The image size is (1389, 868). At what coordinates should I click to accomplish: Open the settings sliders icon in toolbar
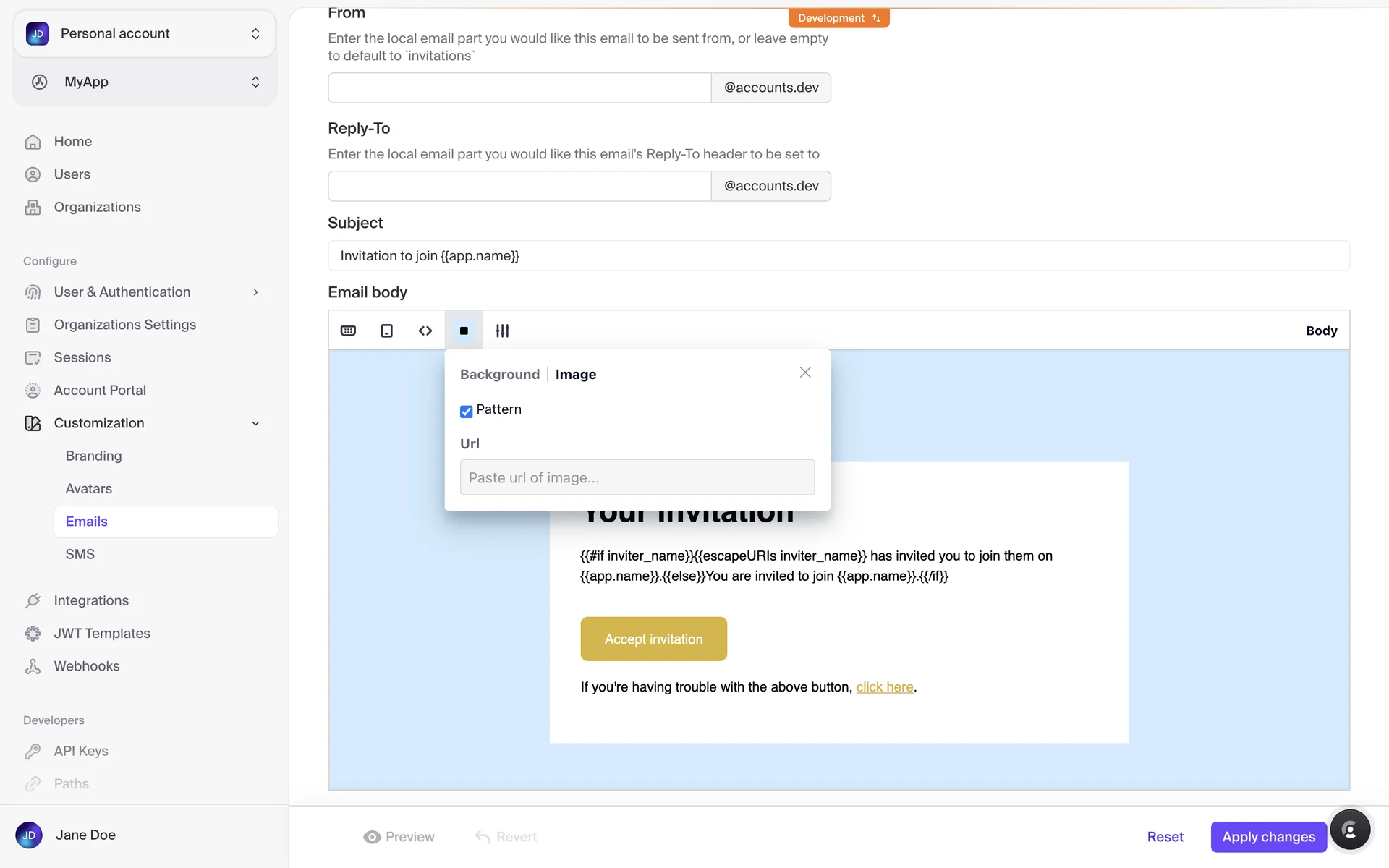(x=502, y=331)
